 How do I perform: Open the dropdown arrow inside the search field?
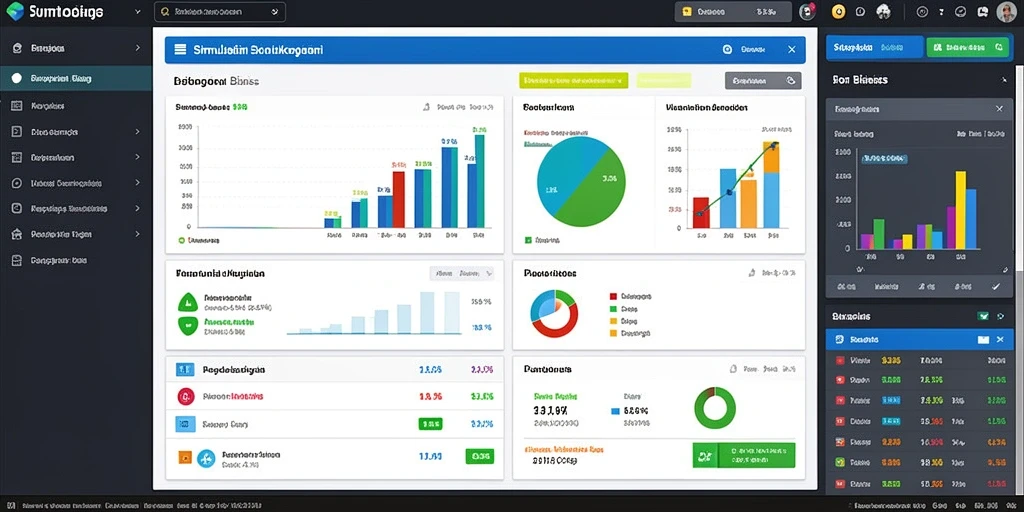pyautogui.click(x=274, y=12)
